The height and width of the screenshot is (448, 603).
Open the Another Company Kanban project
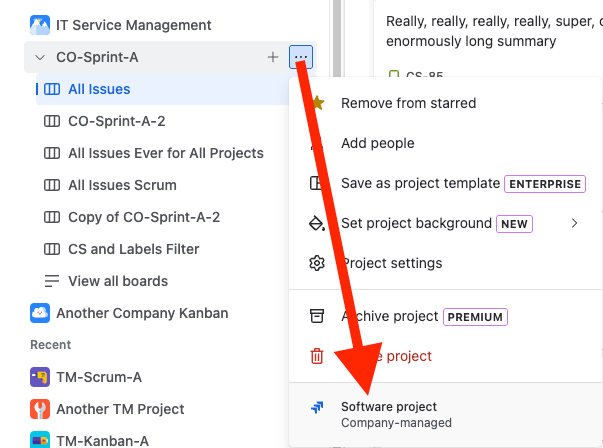(x=142, y=313)
